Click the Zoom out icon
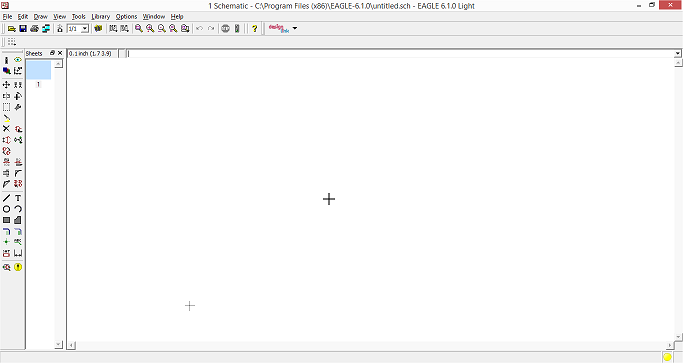Screen dimensions: 683x363 (162, 28)
